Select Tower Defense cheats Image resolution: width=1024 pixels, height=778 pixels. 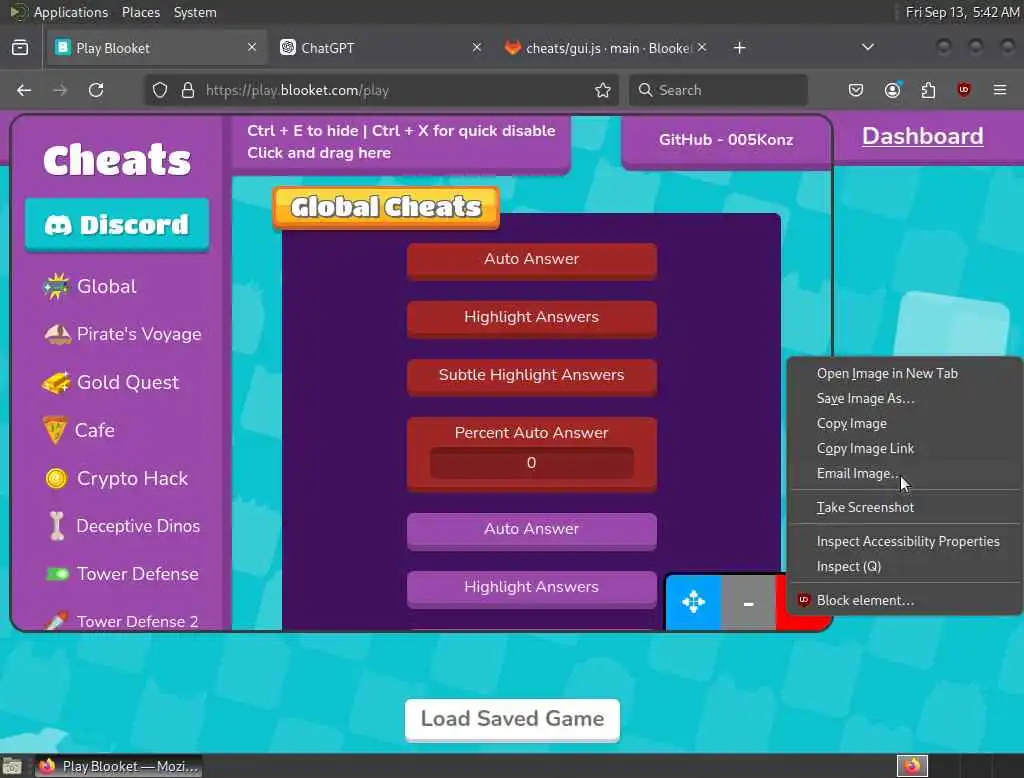click(x=122, y=574)
